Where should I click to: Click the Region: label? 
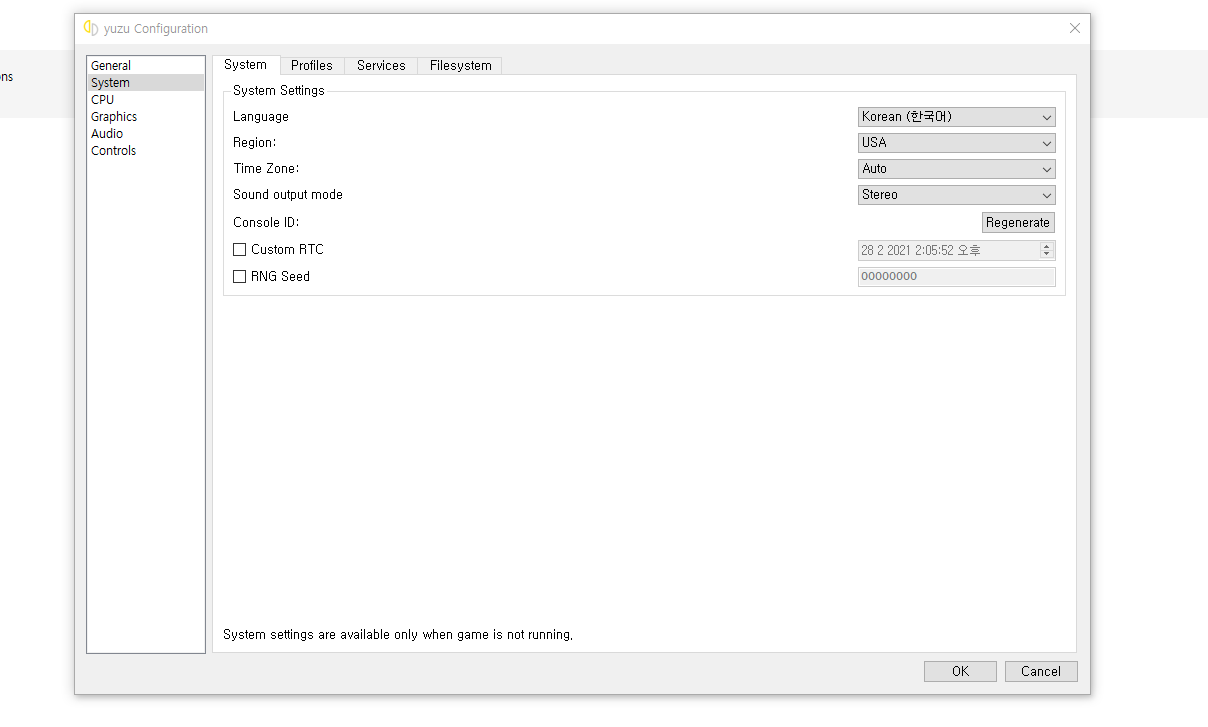(x=255, y=143)
